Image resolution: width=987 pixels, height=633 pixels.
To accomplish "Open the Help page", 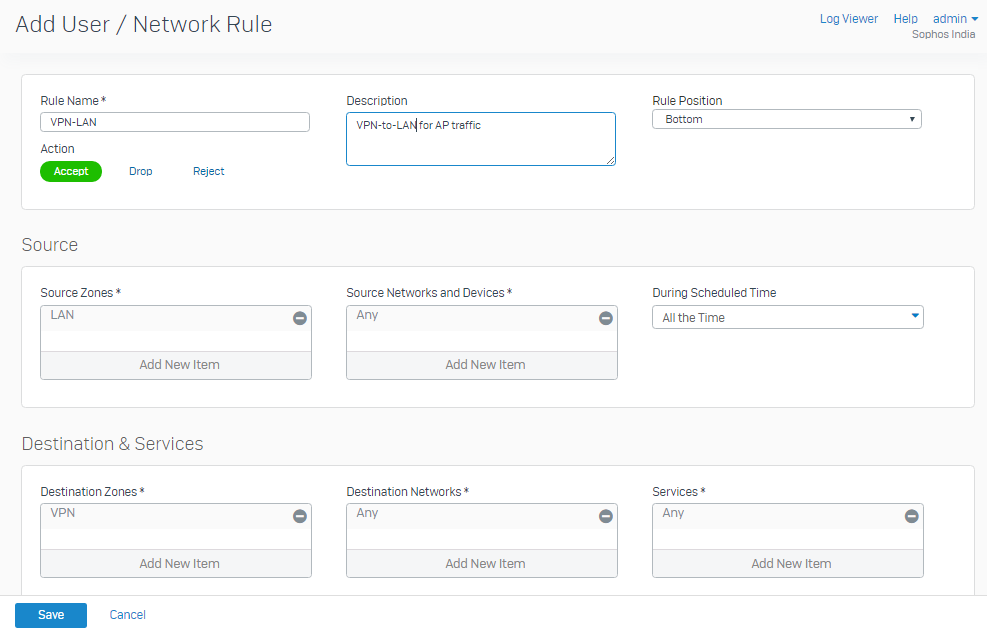I will 905,18.
